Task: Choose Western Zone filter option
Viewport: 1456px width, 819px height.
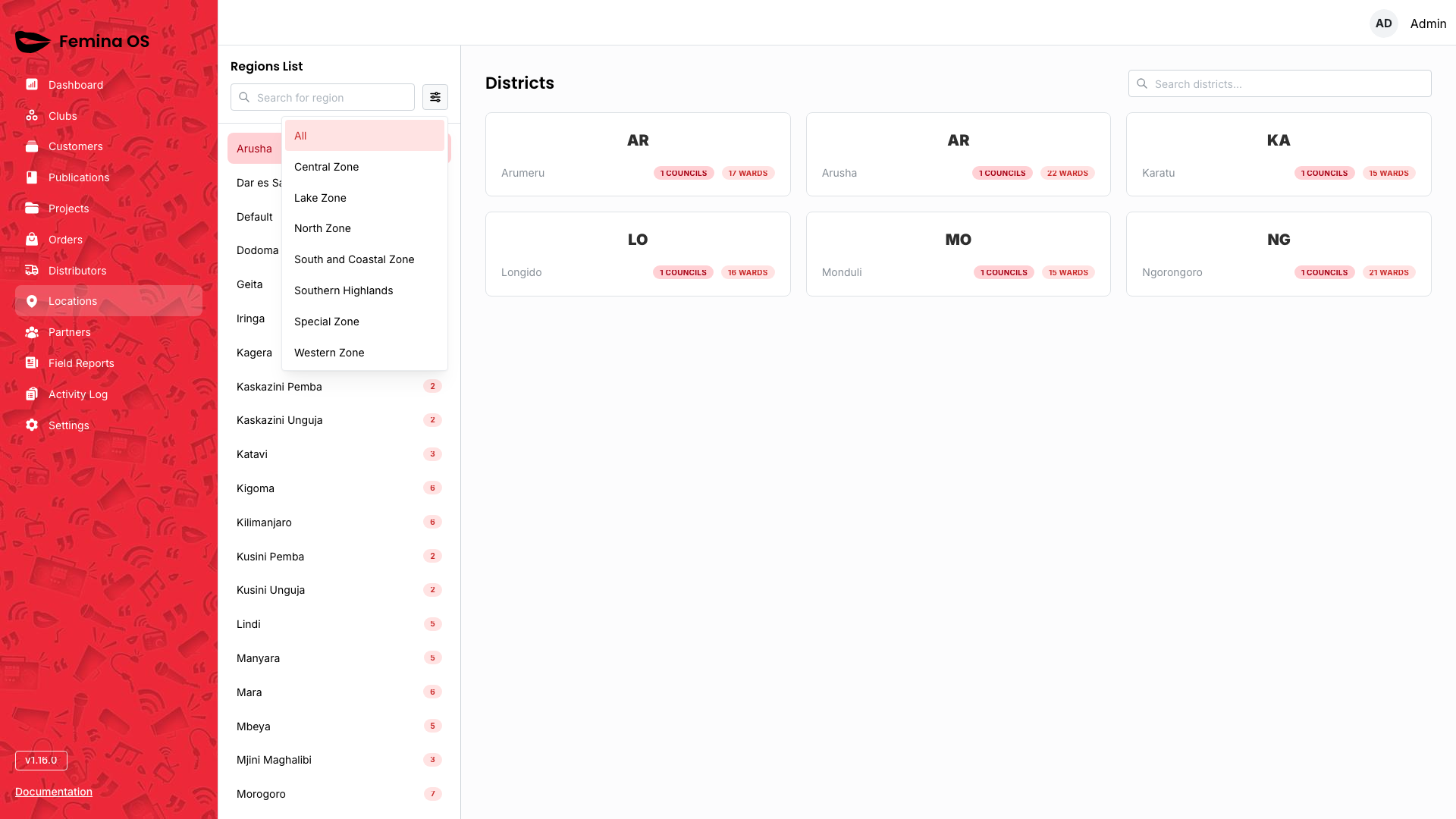Action: (365, 353)
